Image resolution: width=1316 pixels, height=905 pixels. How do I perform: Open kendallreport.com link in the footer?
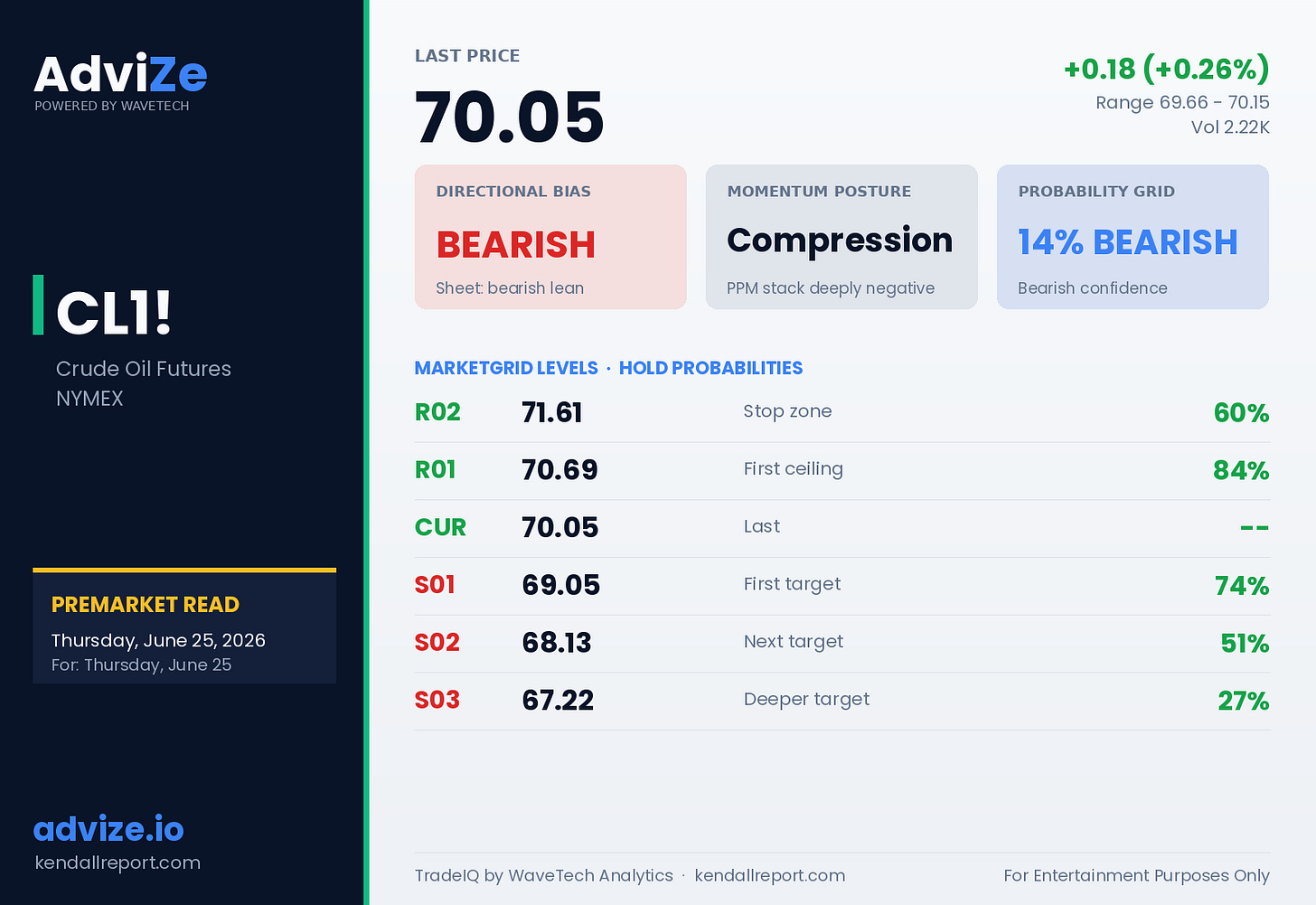(x=770, y=875)
